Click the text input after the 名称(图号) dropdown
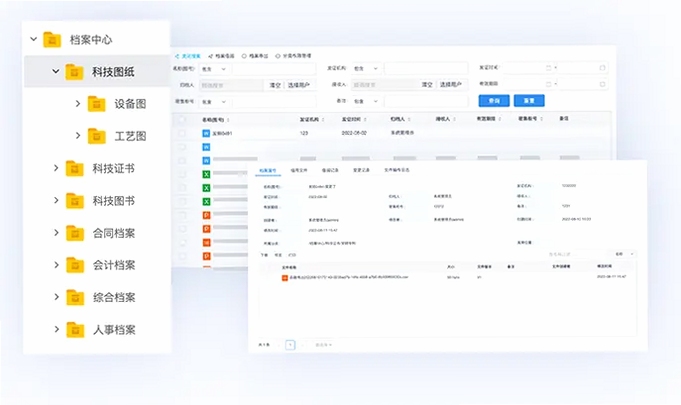This screenshot has width=681, height=405. [274, 69]
